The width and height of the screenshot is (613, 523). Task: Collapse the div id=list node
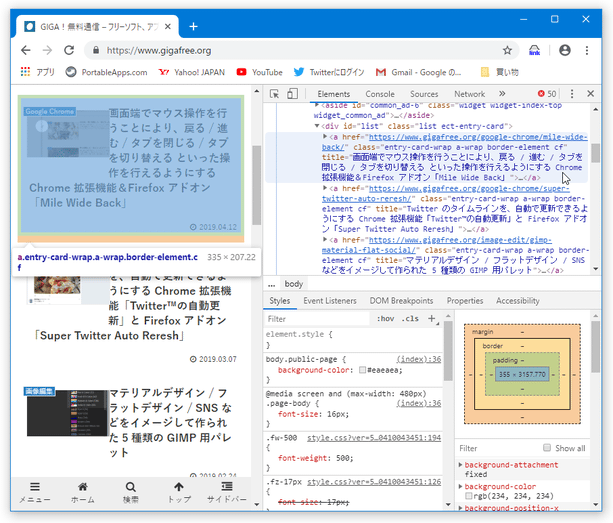click(317, 126)
